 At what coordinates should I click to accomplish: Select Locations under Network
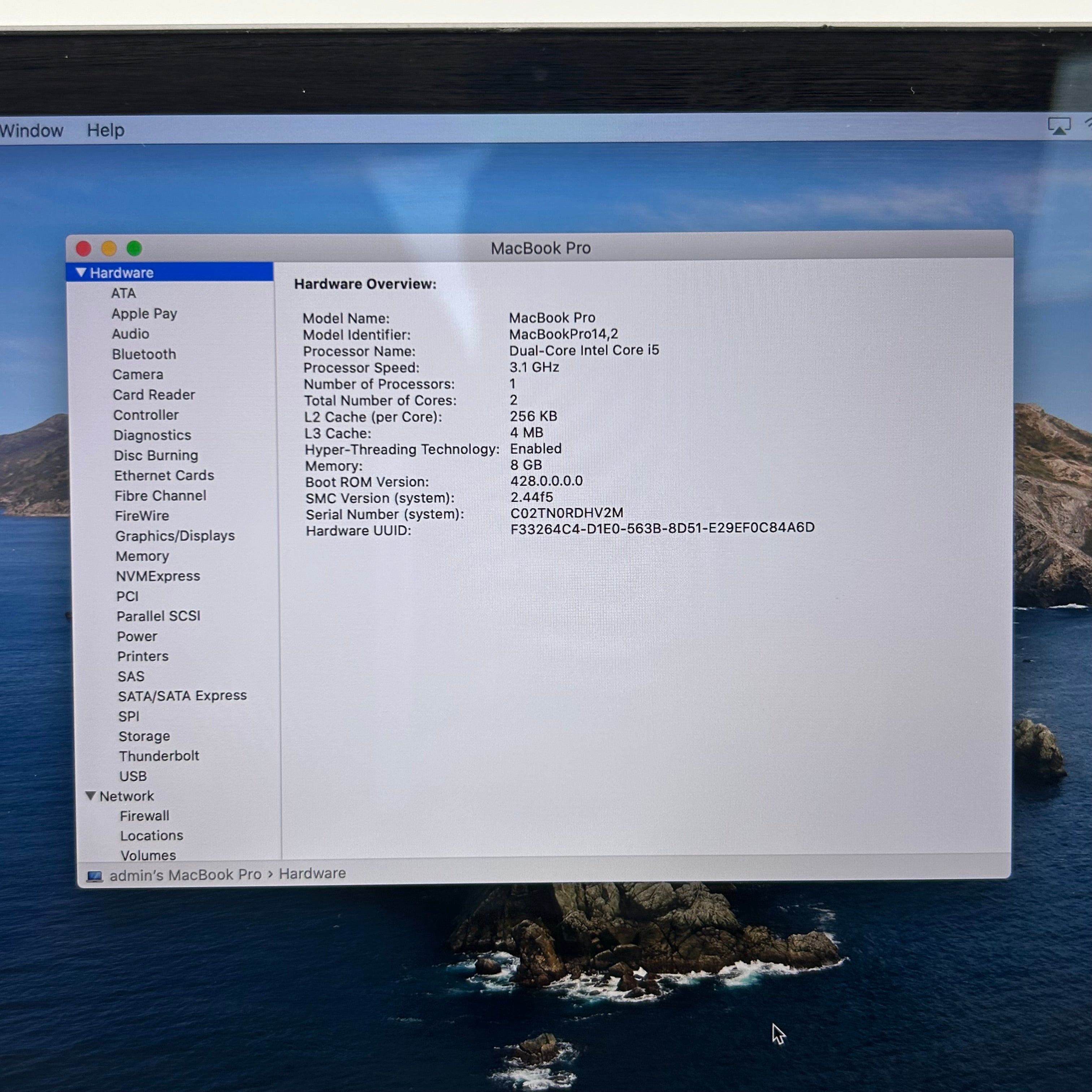tap(152, 835)
